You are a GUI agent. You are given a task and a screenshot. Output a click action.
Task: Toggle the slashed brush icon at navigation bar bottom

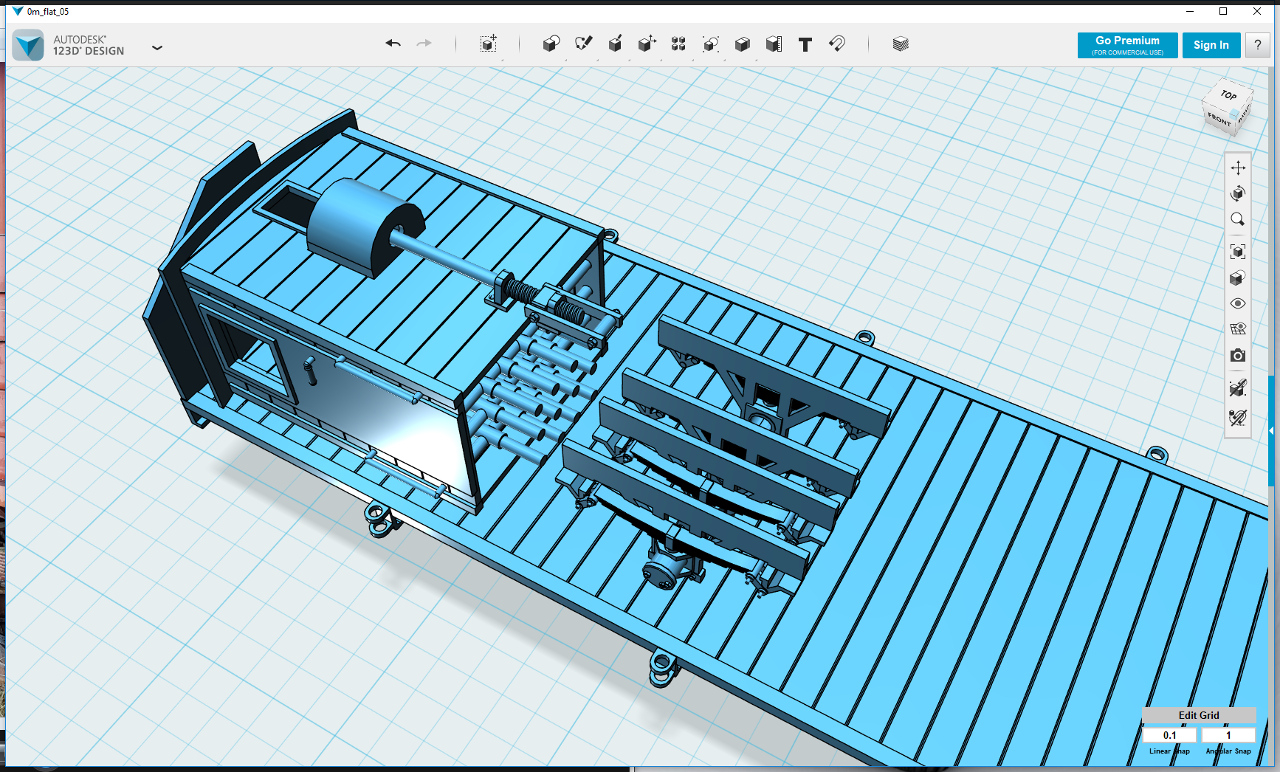[1238, 416]
